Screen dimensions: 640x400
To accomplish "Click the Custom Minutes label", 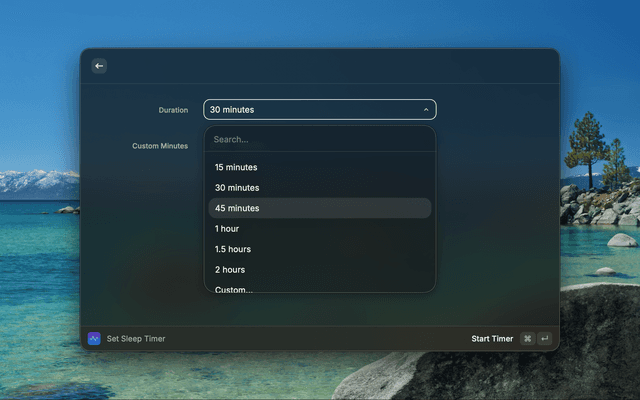I will (x=160, y=146).
